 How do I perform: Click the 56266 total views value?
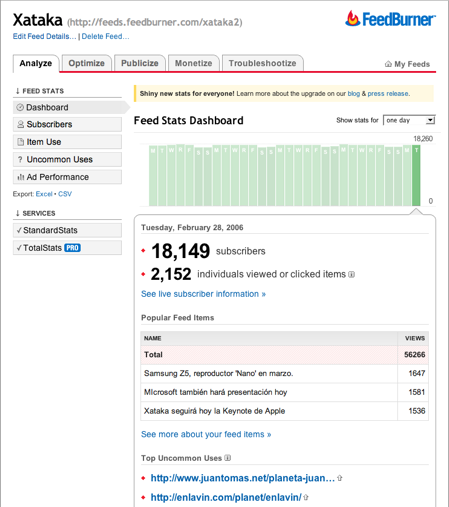(415, 355)
